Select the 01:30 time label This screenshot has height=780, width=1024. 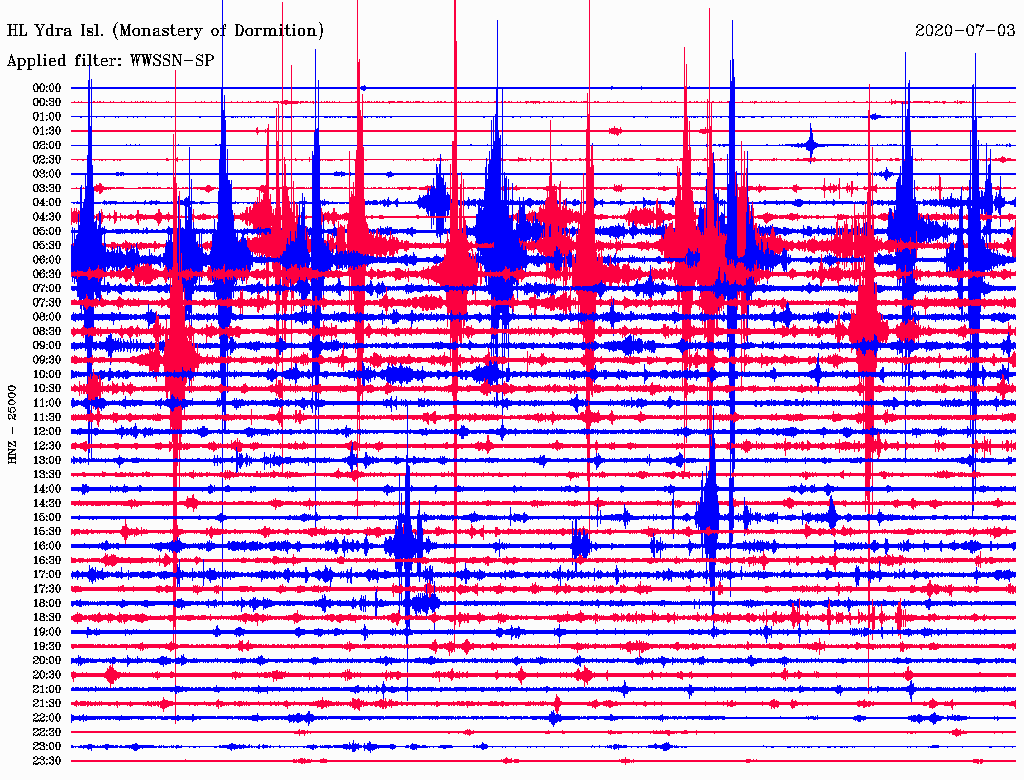tap(47, 131)
